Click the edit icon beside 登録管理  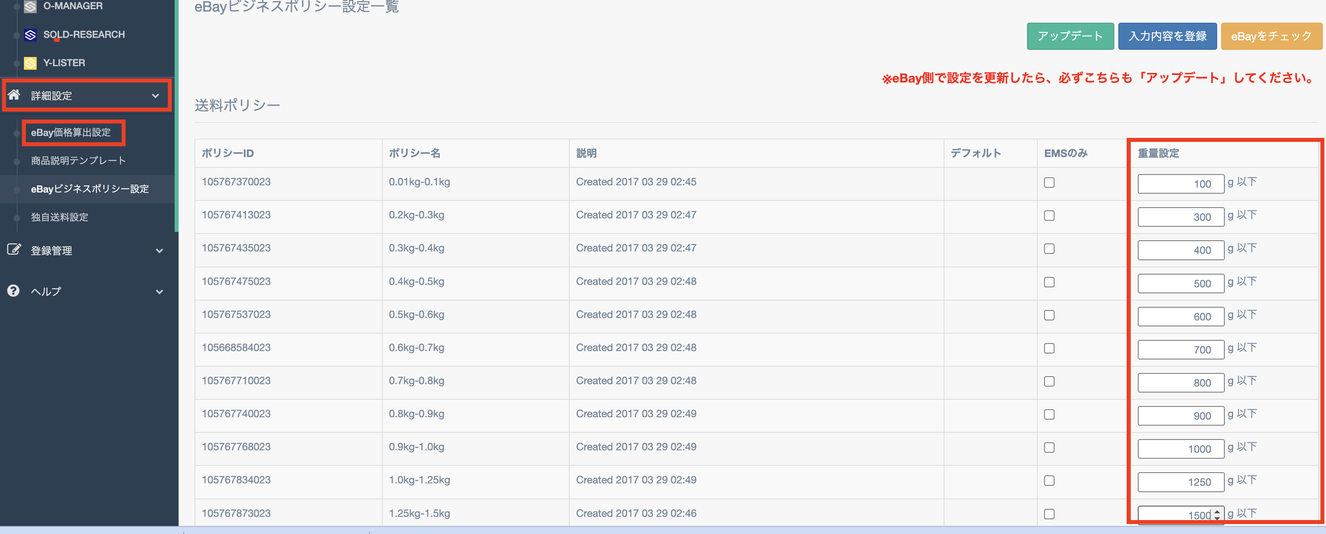[14, 250]
